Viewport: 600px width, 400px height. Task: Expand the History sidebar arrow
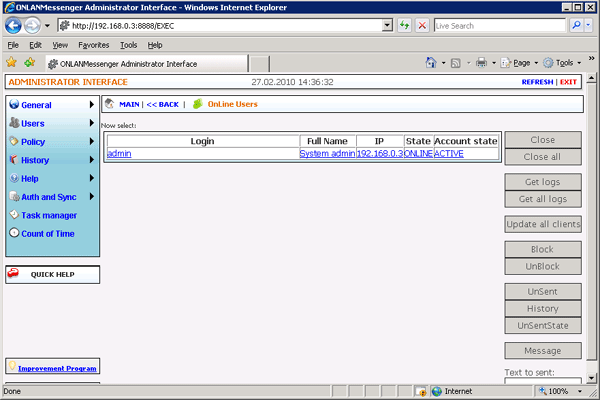click(91, 160)
